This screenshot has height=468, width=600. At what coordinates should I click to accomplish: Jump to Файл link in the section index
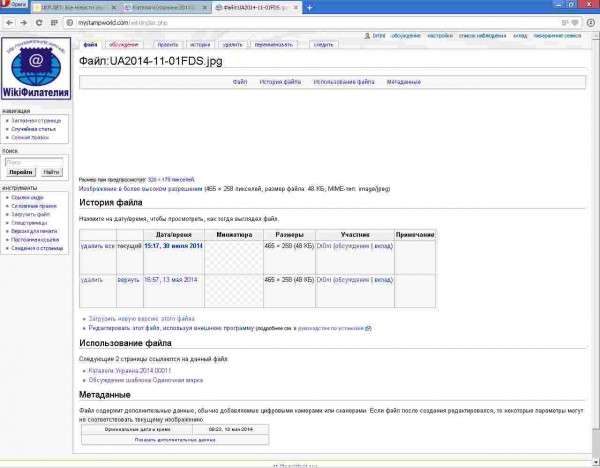click(x=240, y=82)
